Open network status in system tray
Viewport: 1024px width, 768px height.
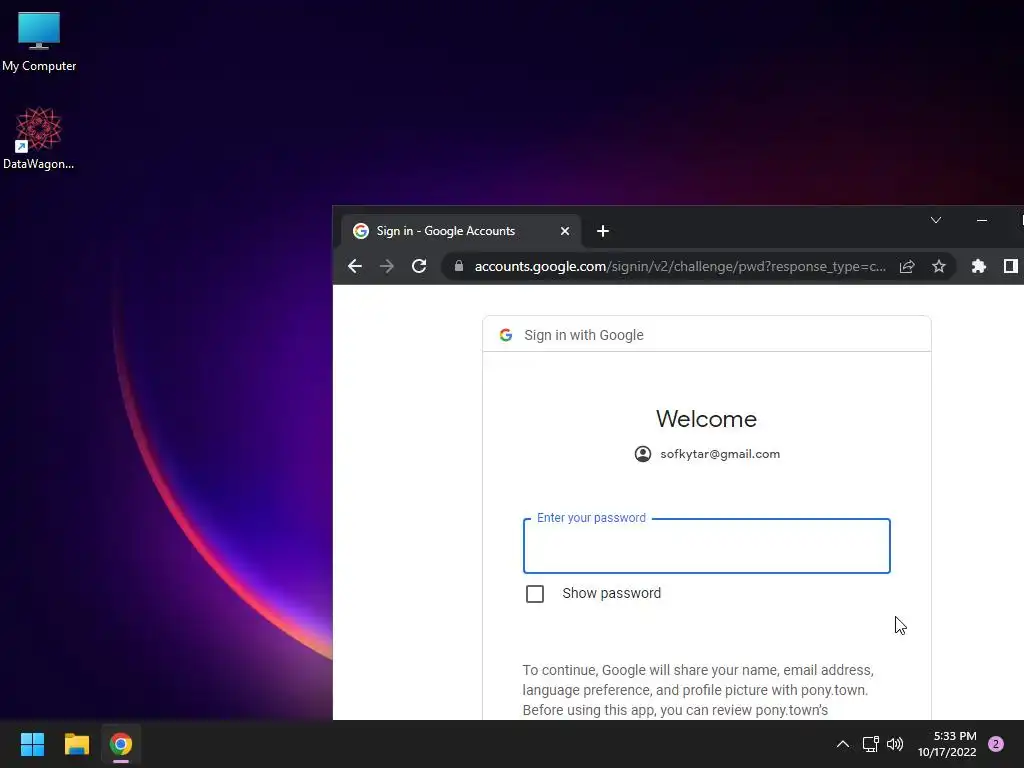pos(871,744)
